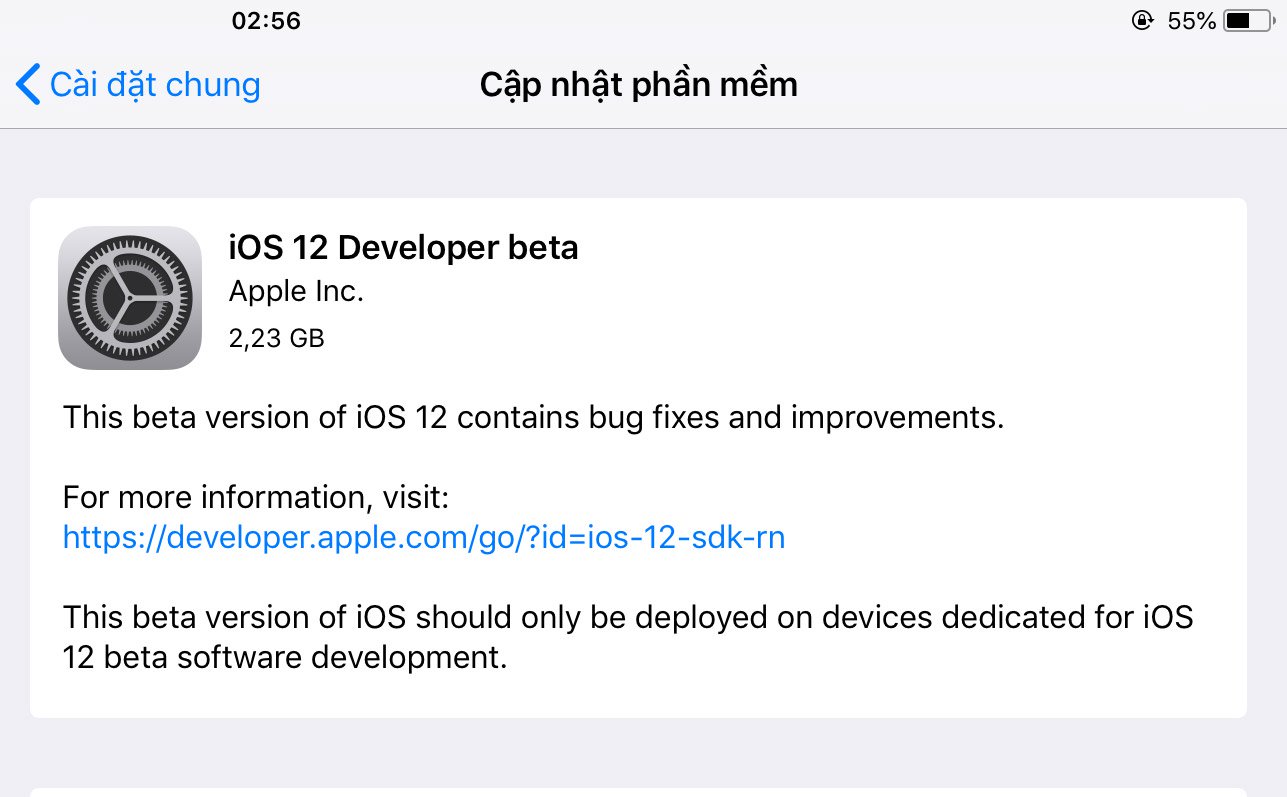This screenshot has height=797, width=1287.
Task: Tap the update details card to expand it
Action: (640, 450)
